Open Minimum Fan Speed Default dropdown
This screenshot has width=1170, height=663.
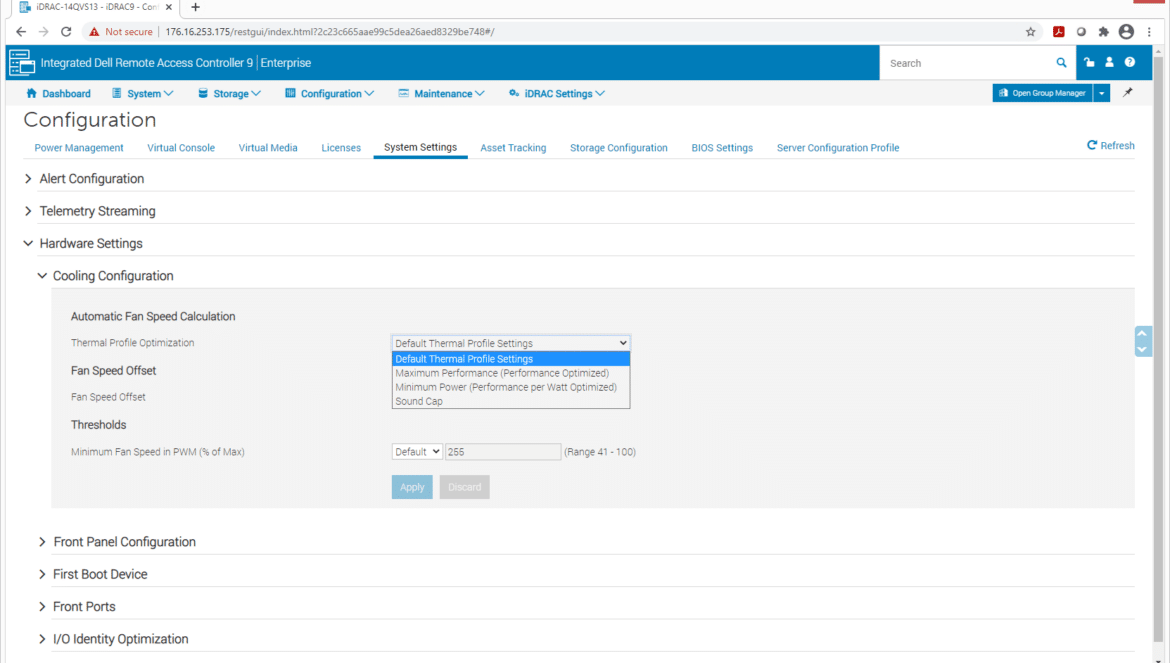tap(416, 452)
